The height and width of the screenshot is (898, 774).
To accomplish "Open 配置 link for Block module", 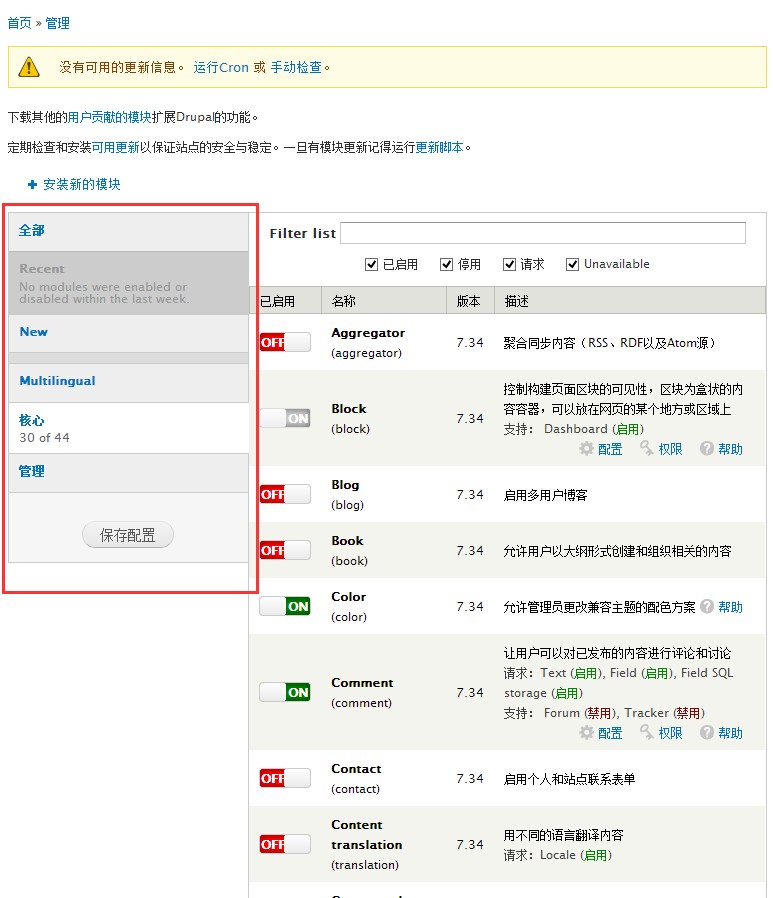I will [x=610, y=449].
